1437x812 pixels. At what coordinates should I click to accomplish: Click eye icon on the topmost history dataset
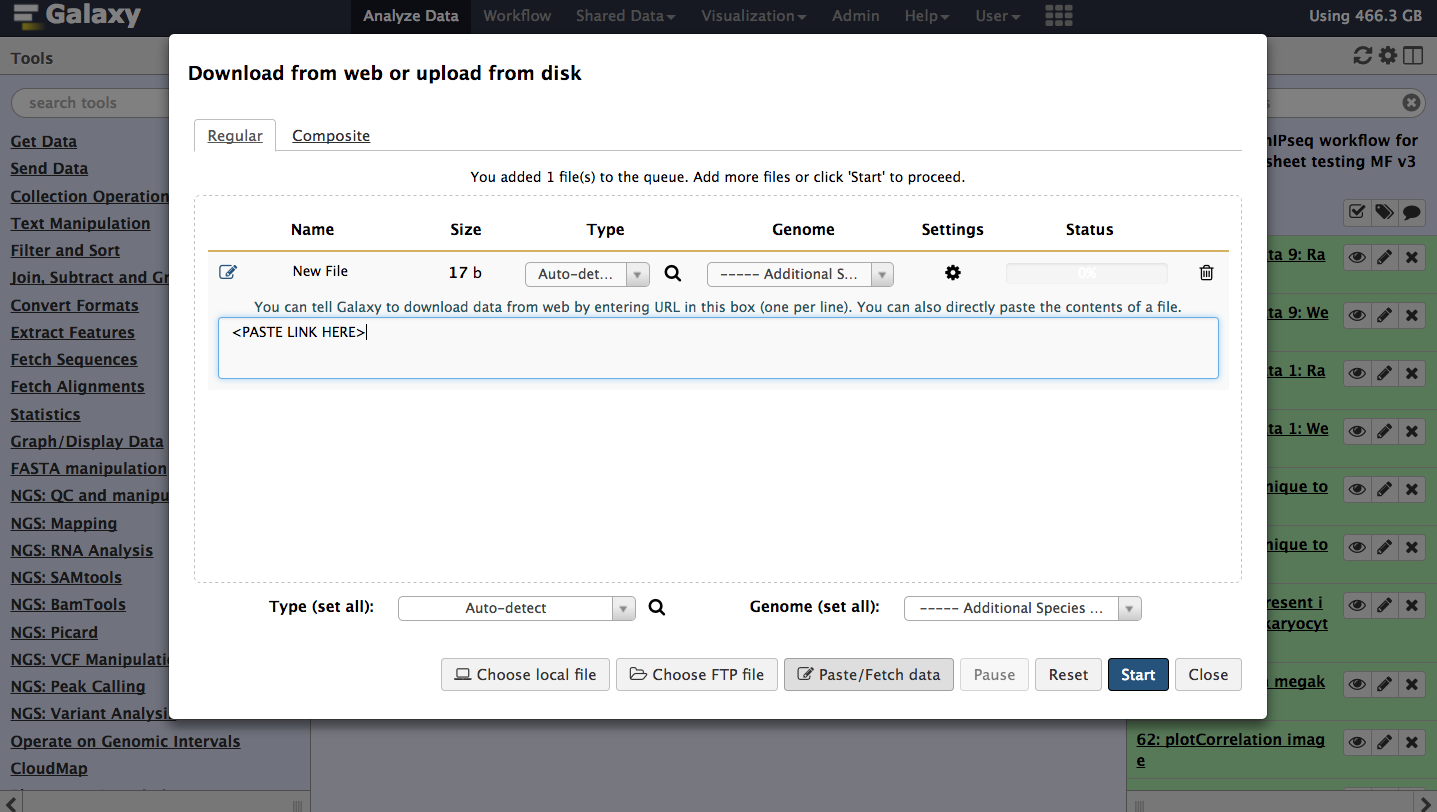click(1357, 257)
